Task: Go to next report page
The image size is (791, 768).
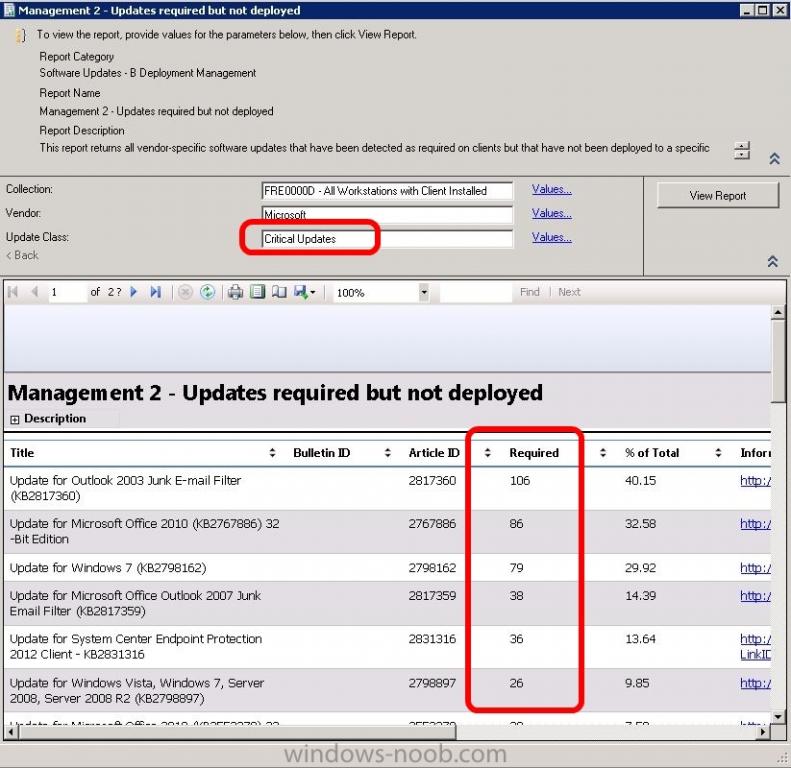Action: coord(134,292)
